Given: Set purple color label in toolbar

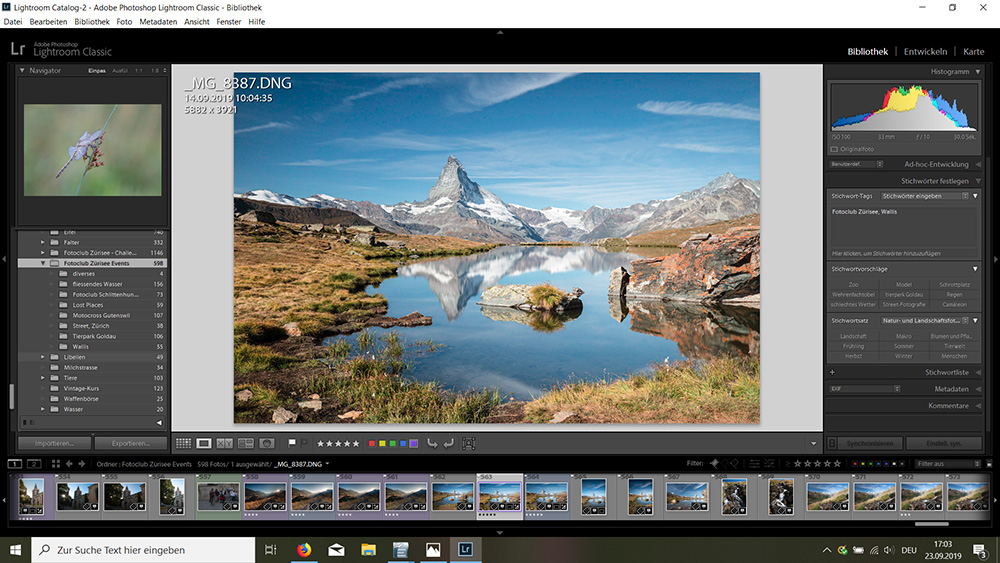Looking at the screenshot, I should tap(413, 443).
